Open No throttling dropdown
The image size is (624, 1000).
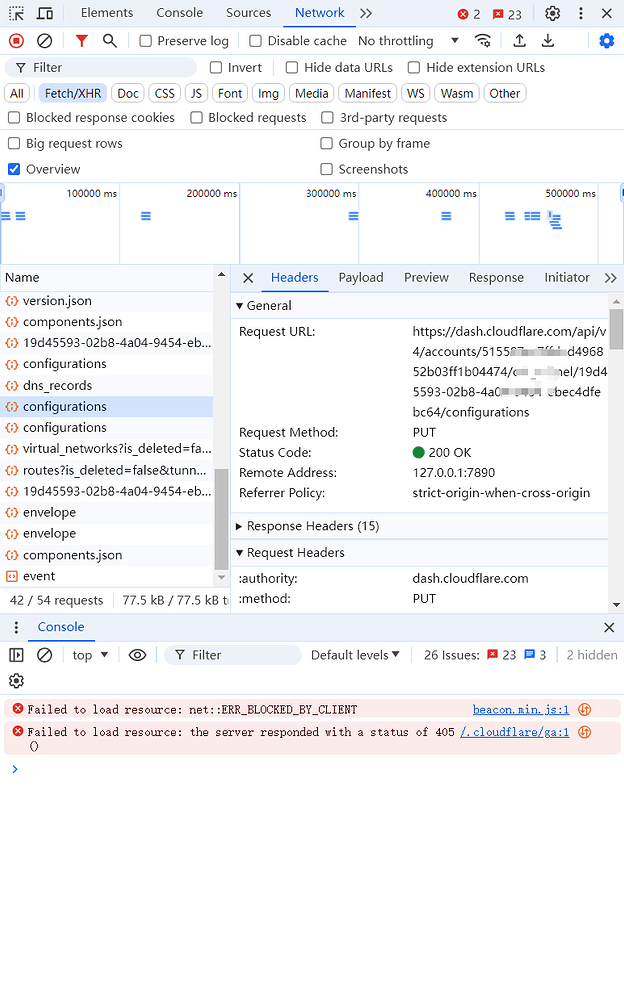(x=408, y=41)
